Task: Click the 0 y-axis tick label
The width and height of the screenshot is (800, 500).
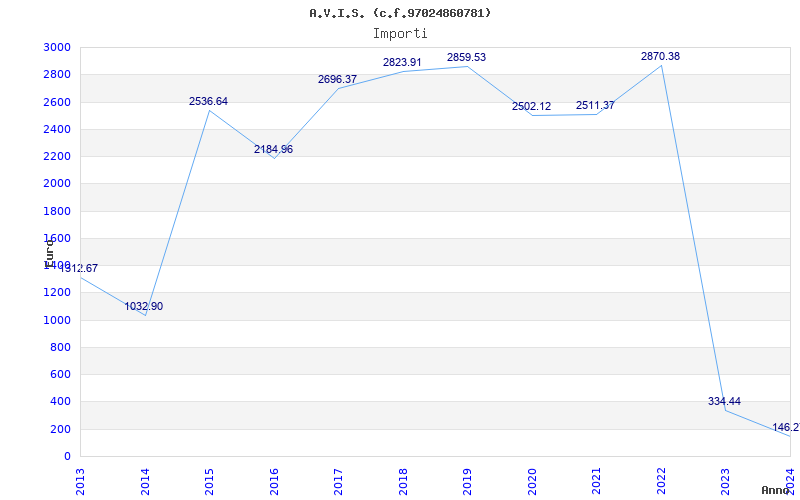Action: coord(67,457)
